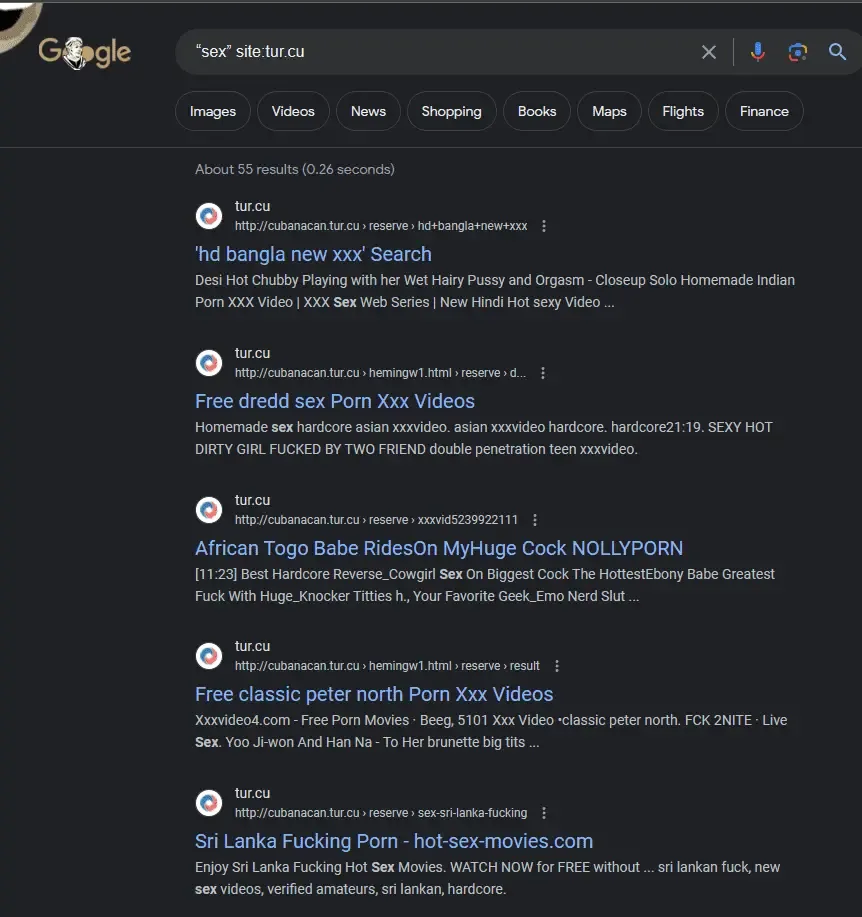Select the Shopping filter chip
Viewport: 862px width, 917px height.
(451, 111)
